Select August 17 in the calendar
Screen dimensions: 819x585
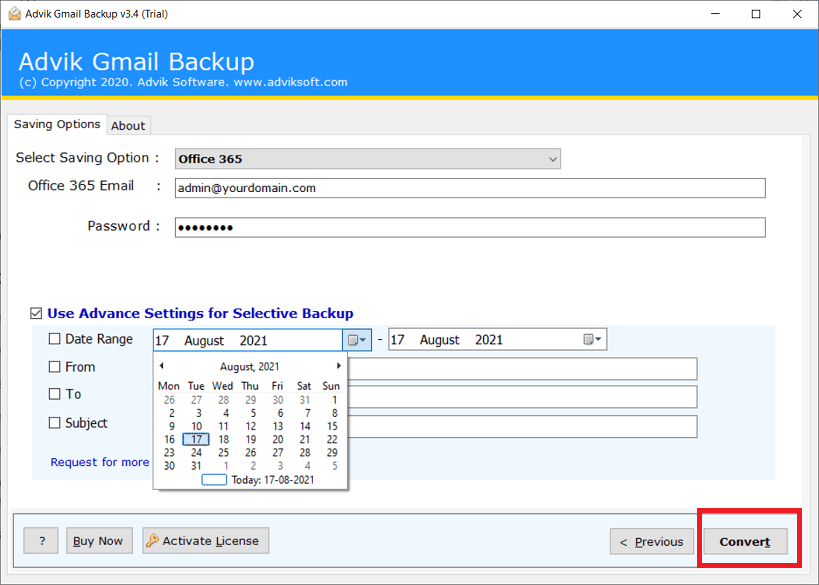196,439
